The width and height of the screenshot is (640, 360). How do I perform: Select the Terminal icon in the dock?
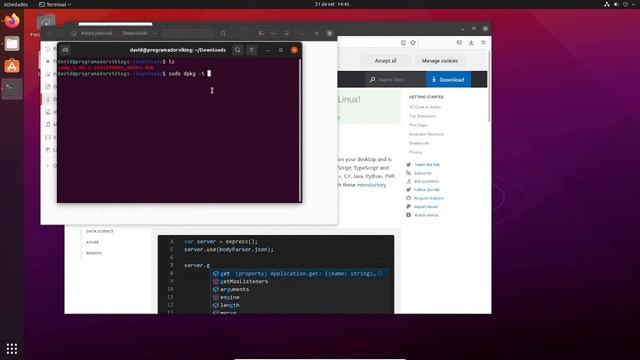(12, 88)
